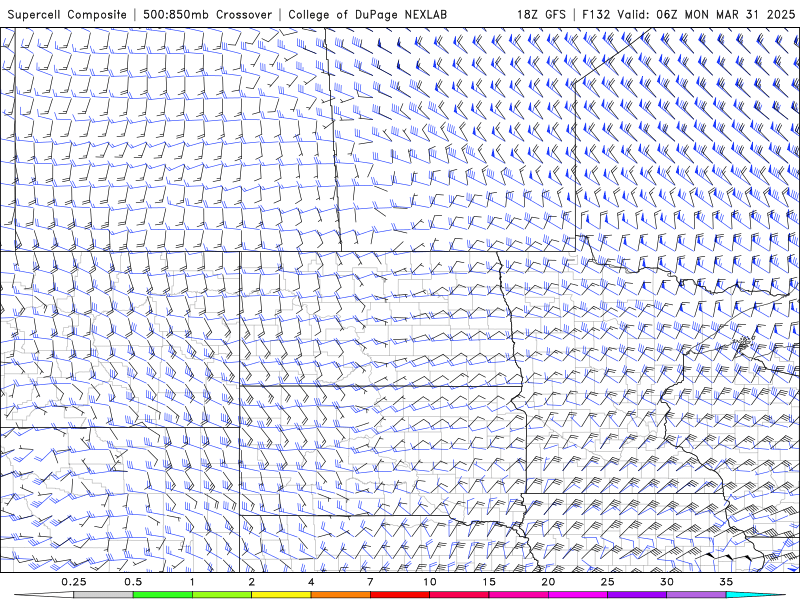Click the green legend swatch between 0.5 and 1
Screen dimensions: 800x600
click(163, 595)
